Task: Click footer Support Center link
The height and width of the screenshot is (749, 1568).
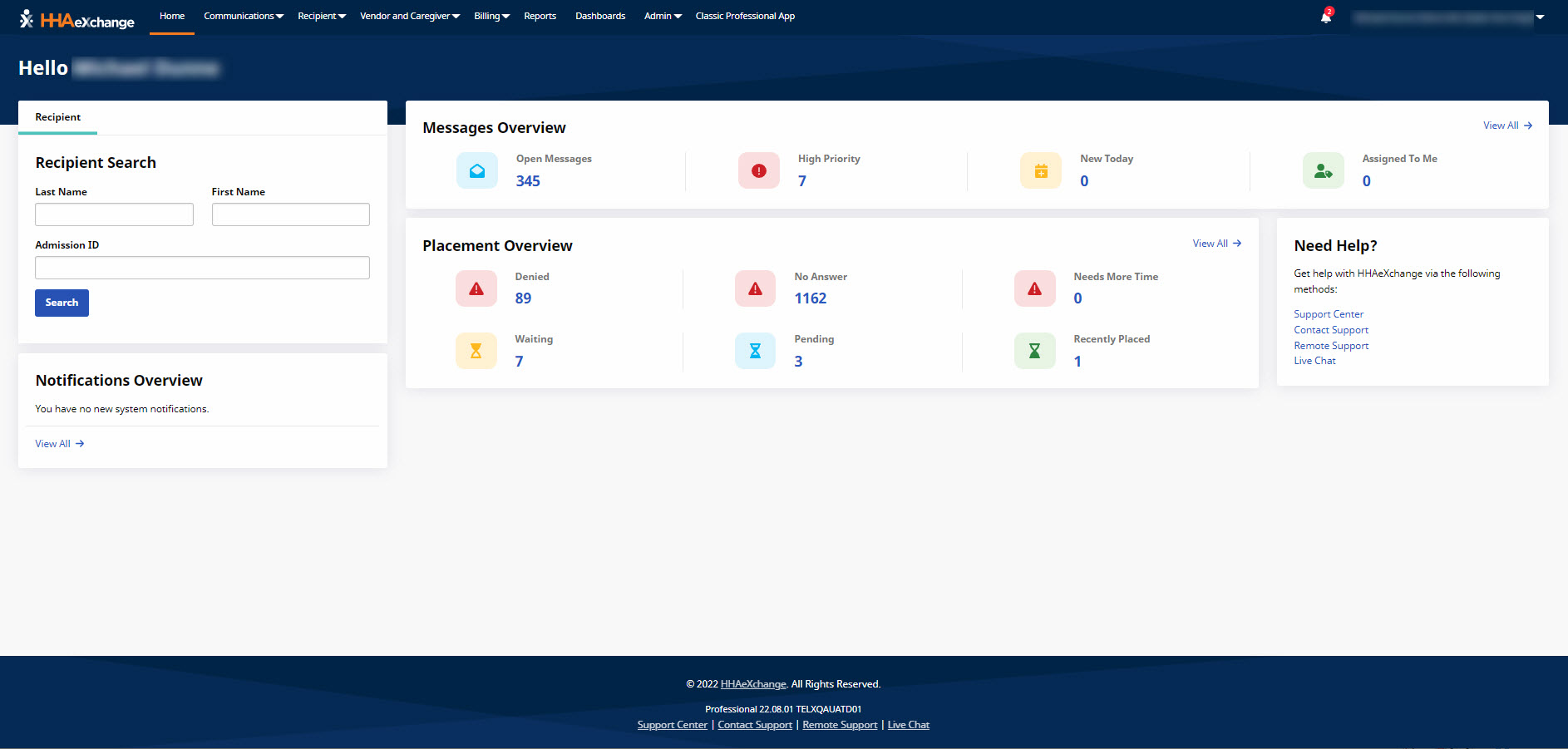Action: 673,725
